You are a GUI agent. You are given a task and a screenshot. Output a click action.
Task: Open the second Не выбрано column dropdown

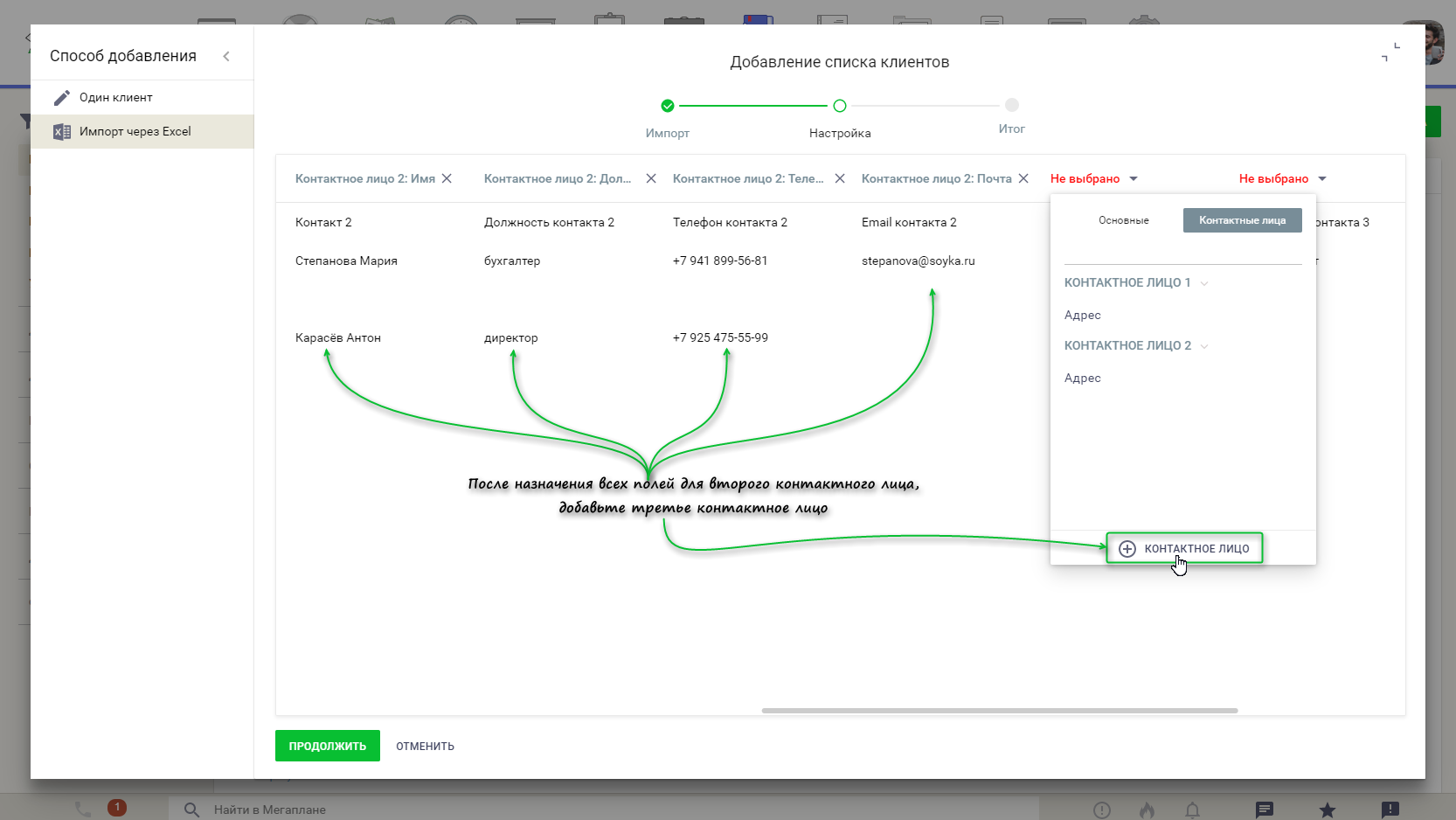(x=1283, y=178)
